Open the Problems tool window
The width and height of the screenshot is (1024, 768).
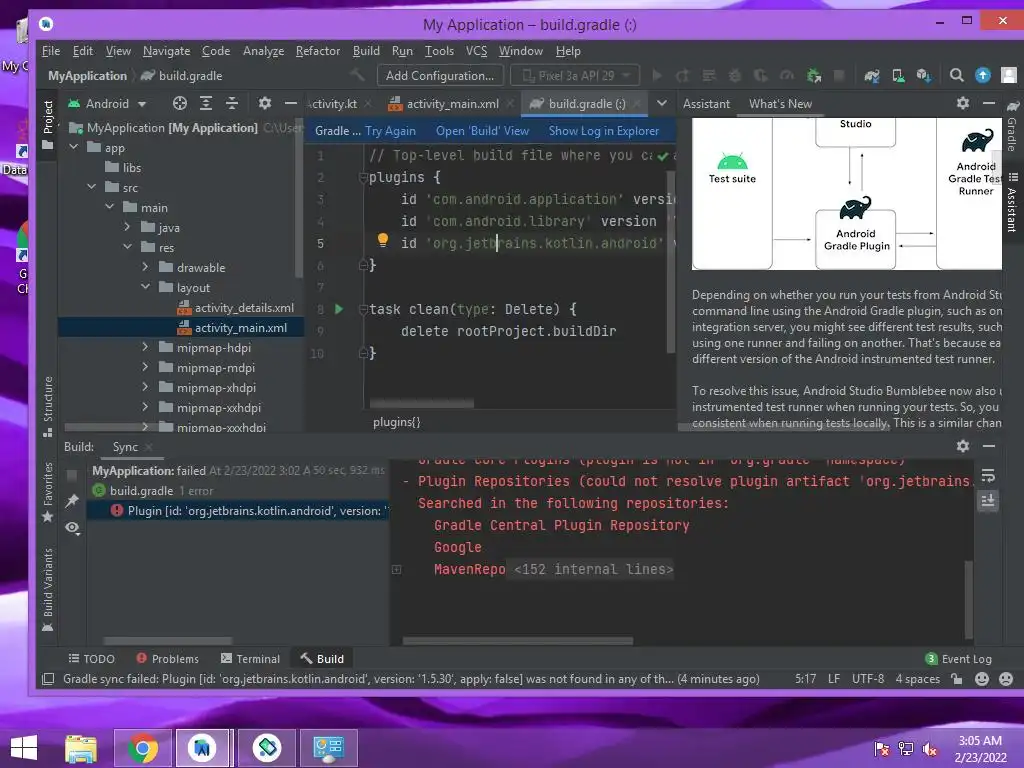pyautogui.click(x=167, y=659)
